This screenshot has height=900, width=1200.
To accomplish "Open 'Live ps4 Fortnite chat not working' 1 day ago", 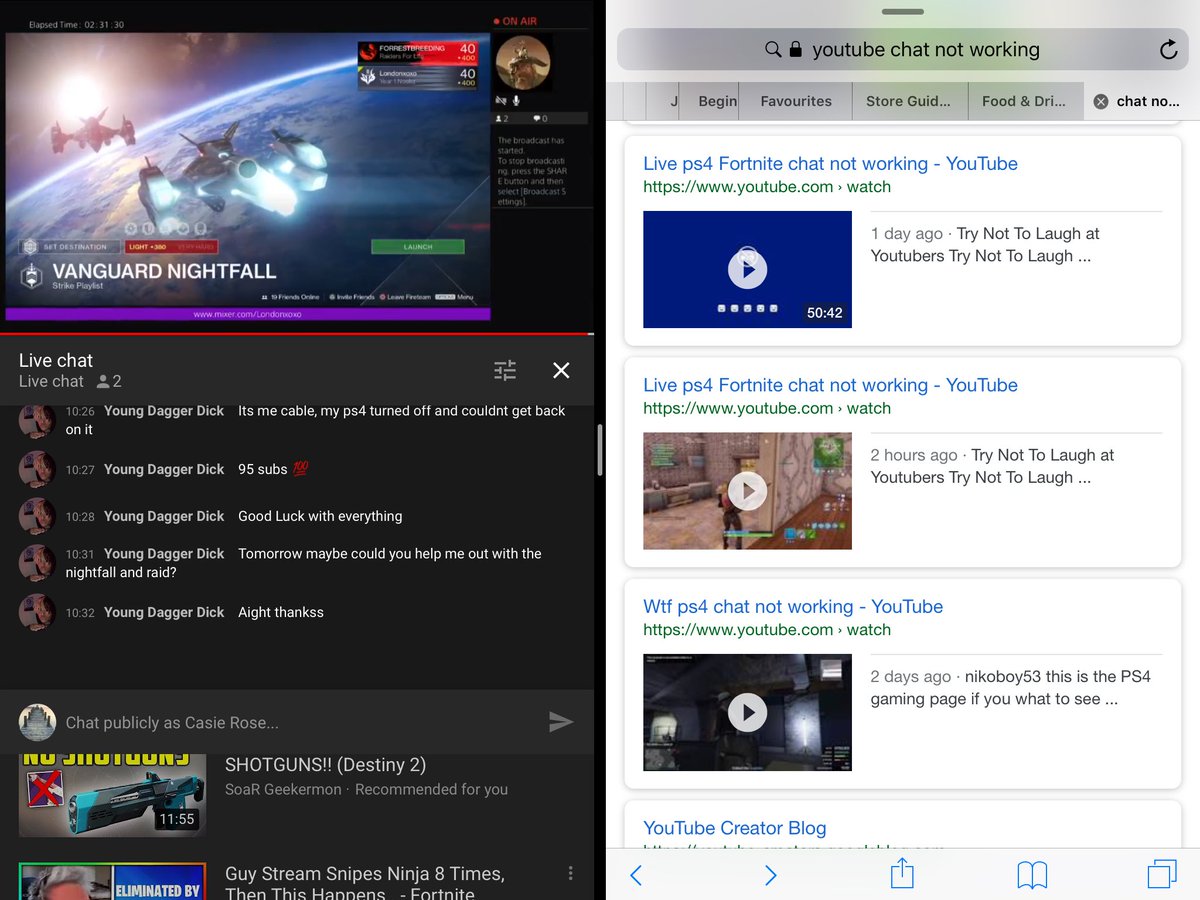I will click(830, 164).
